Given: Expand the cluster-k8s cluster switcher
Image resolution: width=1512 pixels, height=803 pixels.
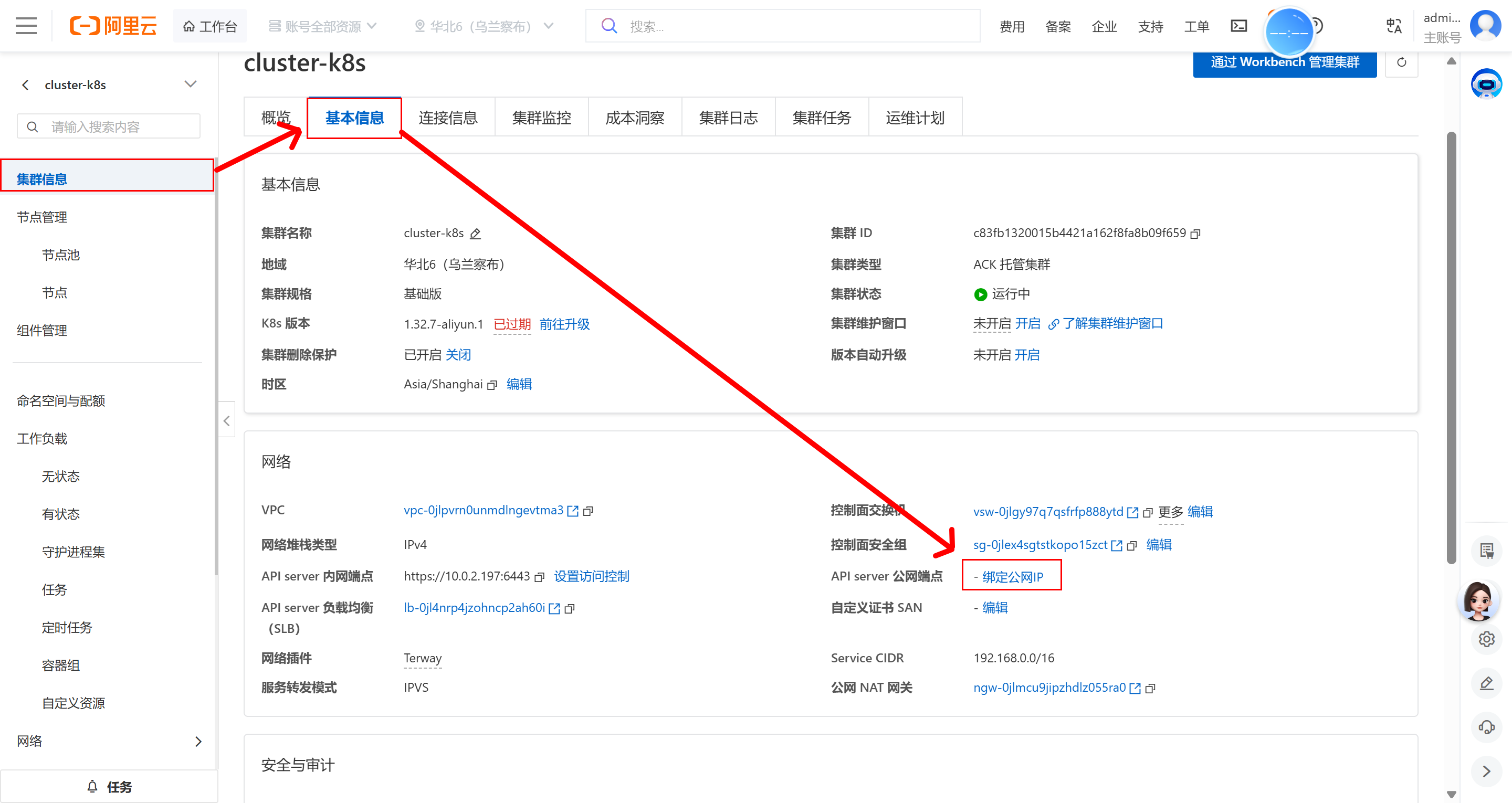Looking at the screenshot, I should (x=190, y=84).
